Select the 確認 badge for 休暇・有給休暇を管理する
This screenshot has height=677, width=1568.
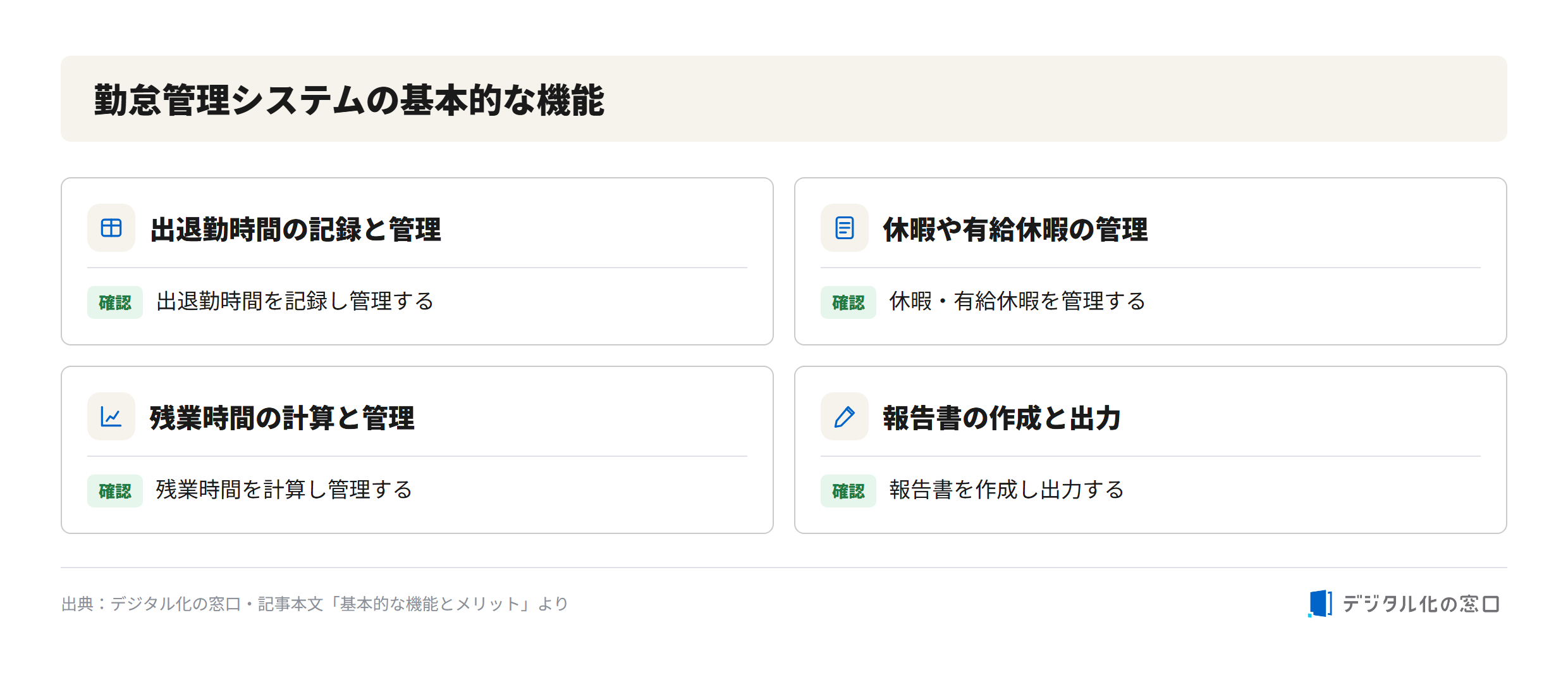(848, 302)
